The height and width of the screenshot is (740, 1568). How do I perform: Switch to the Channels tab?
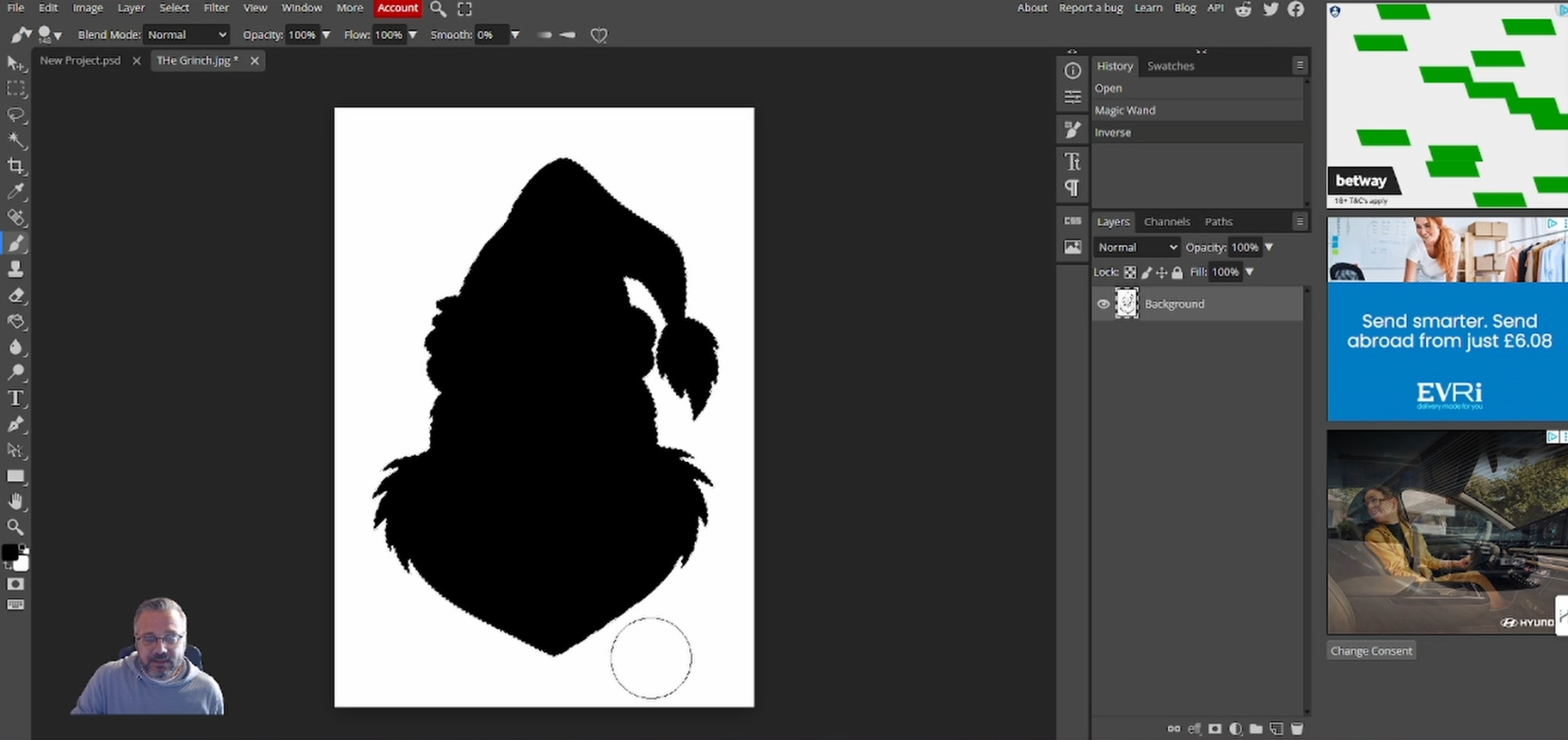click(1166, 221)
